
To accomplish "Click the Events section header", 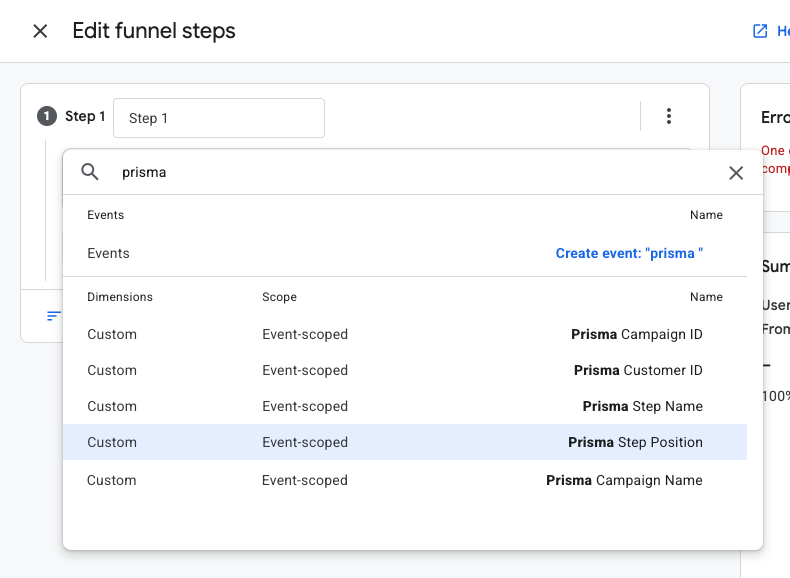I will 105,215.
